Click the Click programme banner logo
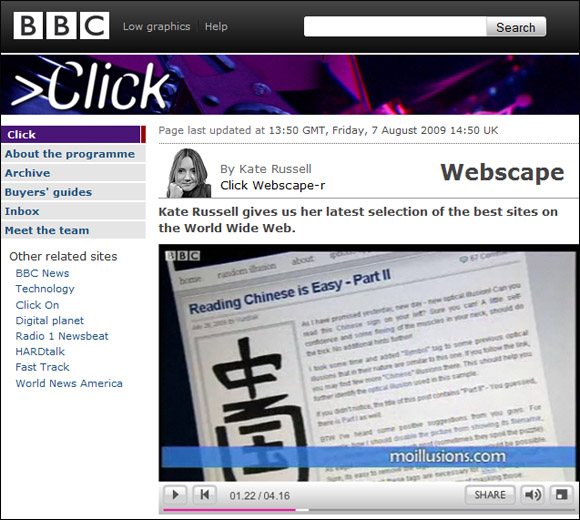 (91, 86)
